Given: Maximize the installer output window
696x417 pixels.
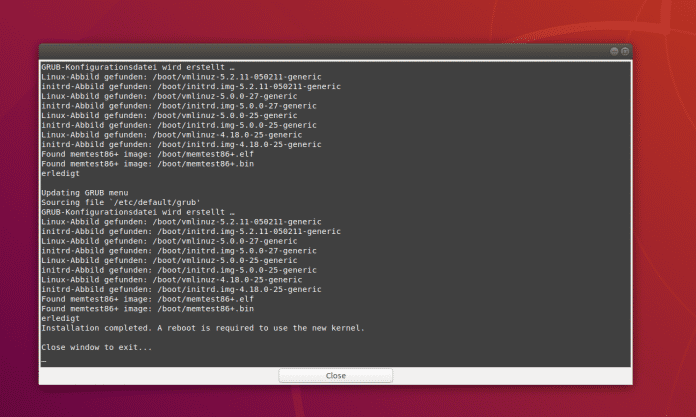Looking at the screenshot, I should (625, 51).
